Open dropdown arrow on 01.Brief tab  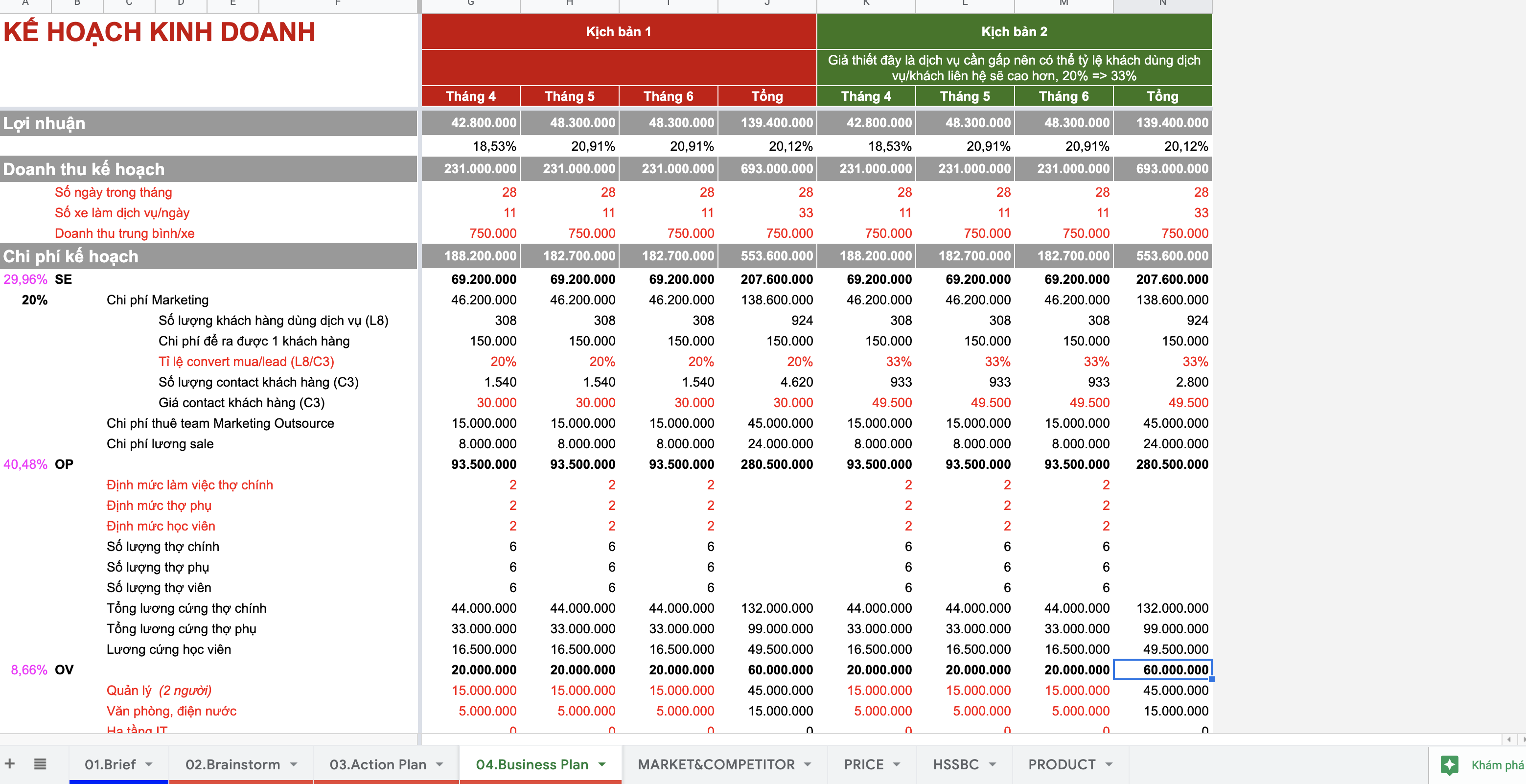click(x=149, y=764)
